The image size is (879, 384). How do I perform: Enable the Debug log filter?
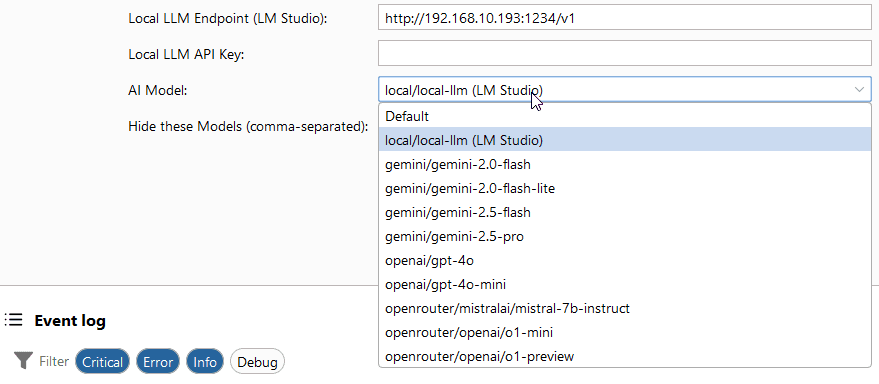[x=257, y=362]
